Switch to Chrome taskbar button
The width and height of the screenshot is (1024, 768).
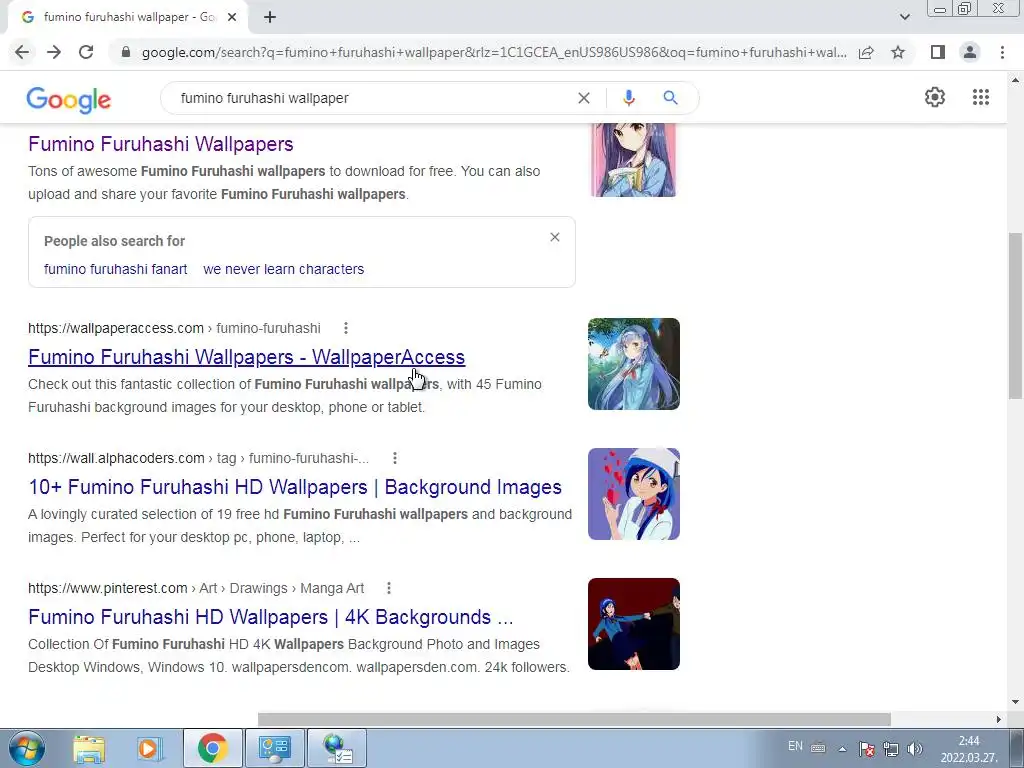click(212, 748)
